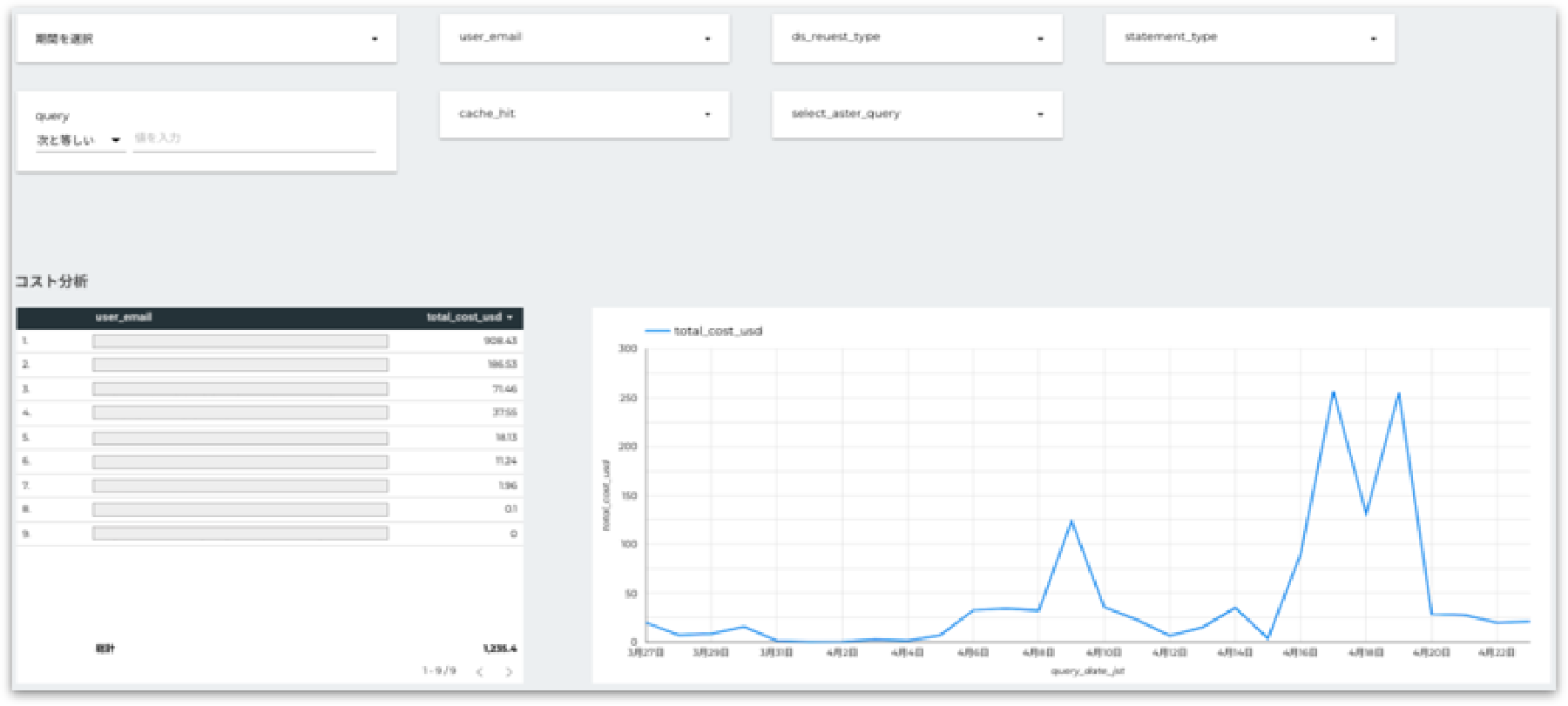This screenshot has height=706, width=1568.
Task: Click the 1 - 9 / 9 pagination text
Action: (x=439, y=670)
